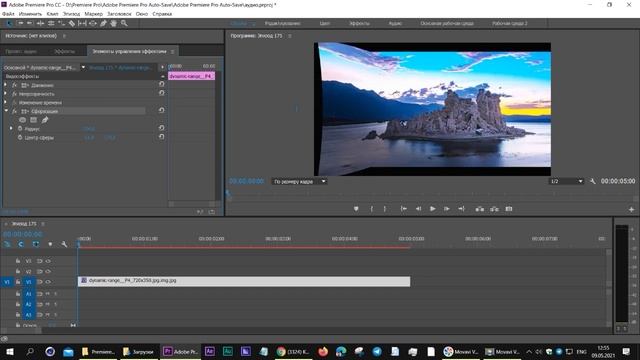Open Program monitor settings wrench
640x360 pixels.
[593, 181]
